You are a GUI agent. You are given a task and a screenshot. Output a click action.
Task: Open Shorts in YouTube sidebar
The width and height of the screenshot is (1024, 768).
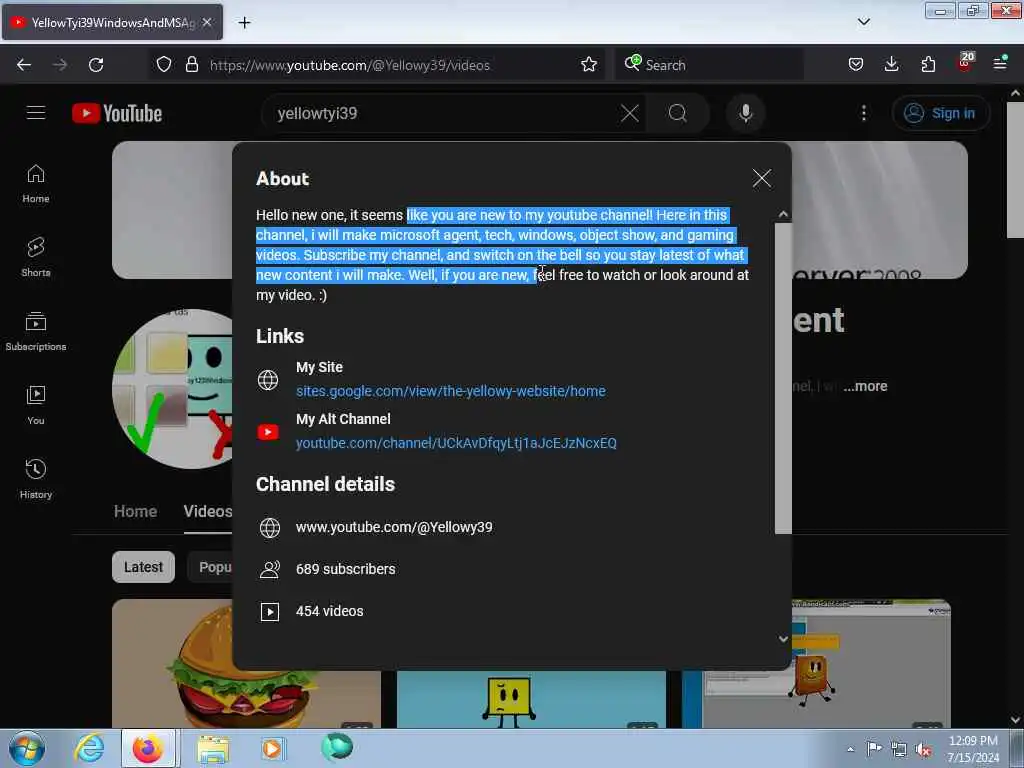click(x=36, y=257)
